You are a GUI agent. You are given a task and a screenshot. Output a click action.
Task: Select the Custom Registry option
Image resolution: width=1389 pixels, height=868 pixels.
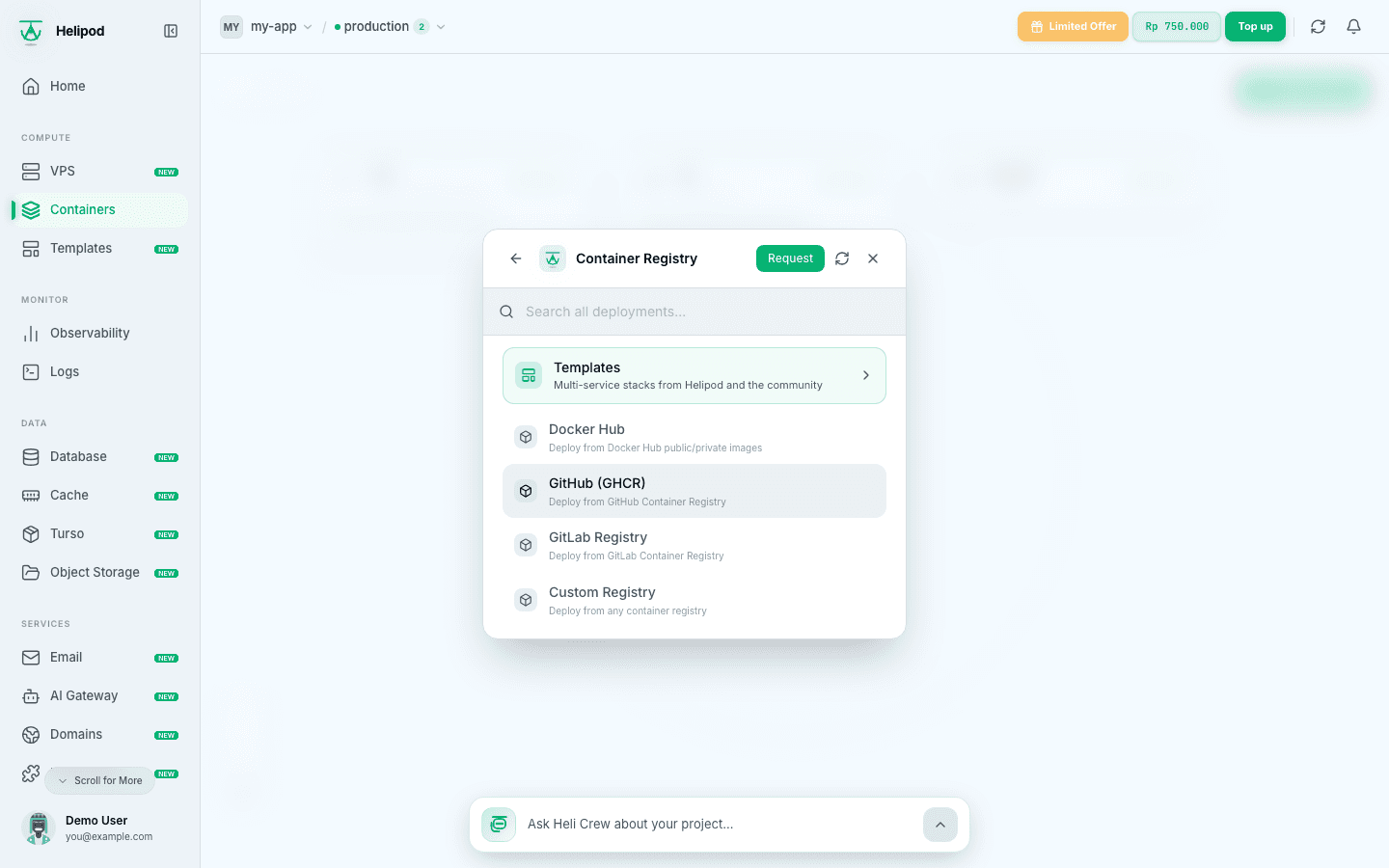[694, 600]
